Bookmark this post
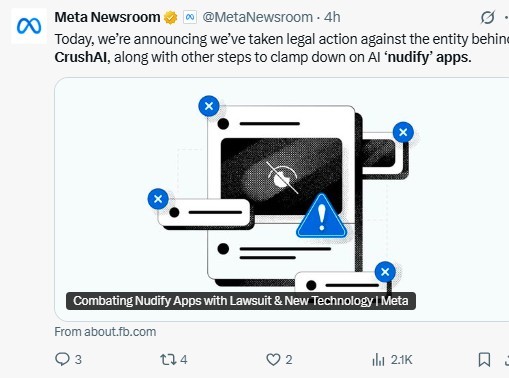The height and width of the screenshot is (378, 509). (x=484, y=360)
